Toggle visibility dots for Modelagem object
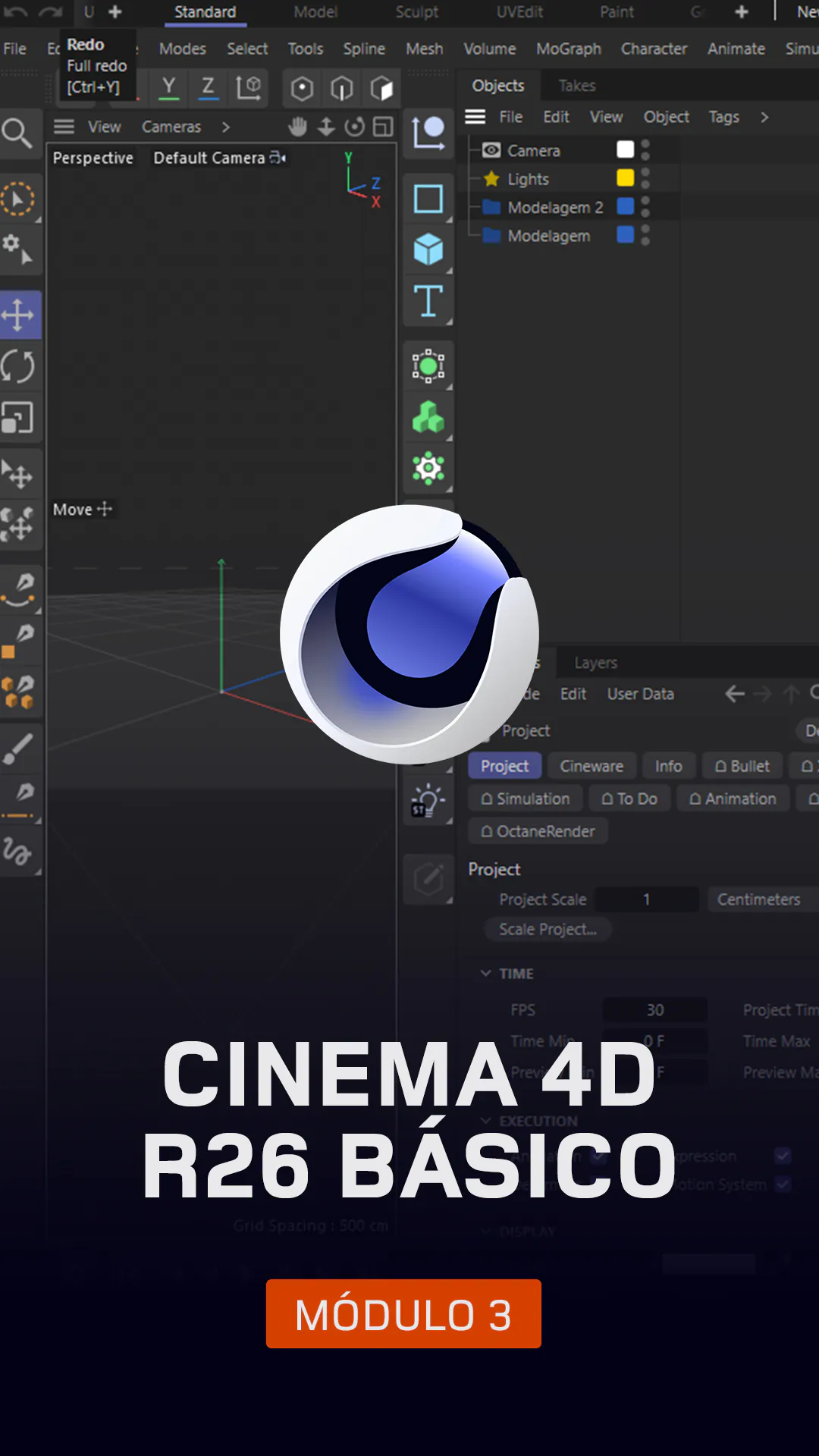 tap(645, 235)
